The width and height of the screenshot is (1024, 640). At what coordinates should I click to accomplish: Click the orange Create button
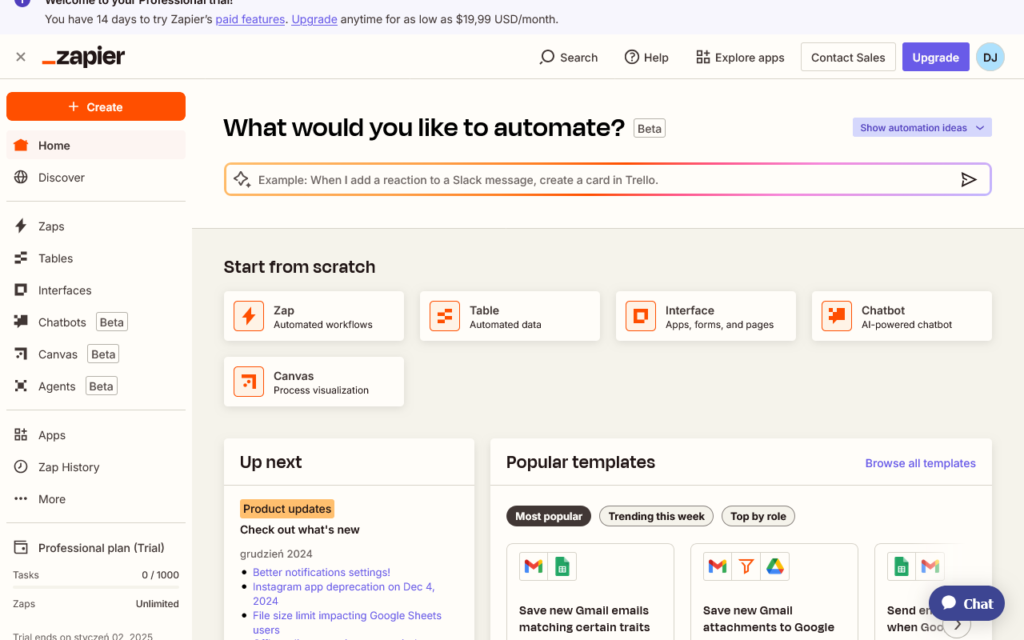pyautogui.click(x=96, y=106)
